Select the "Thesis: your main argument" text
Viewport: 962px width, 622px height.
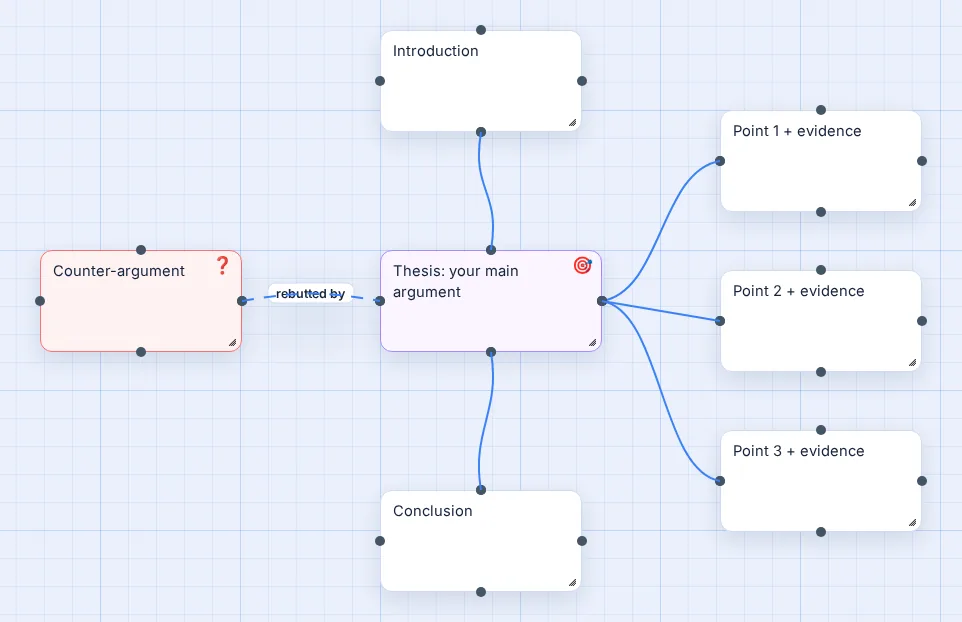pyautogui.click(x=456, y=282)
